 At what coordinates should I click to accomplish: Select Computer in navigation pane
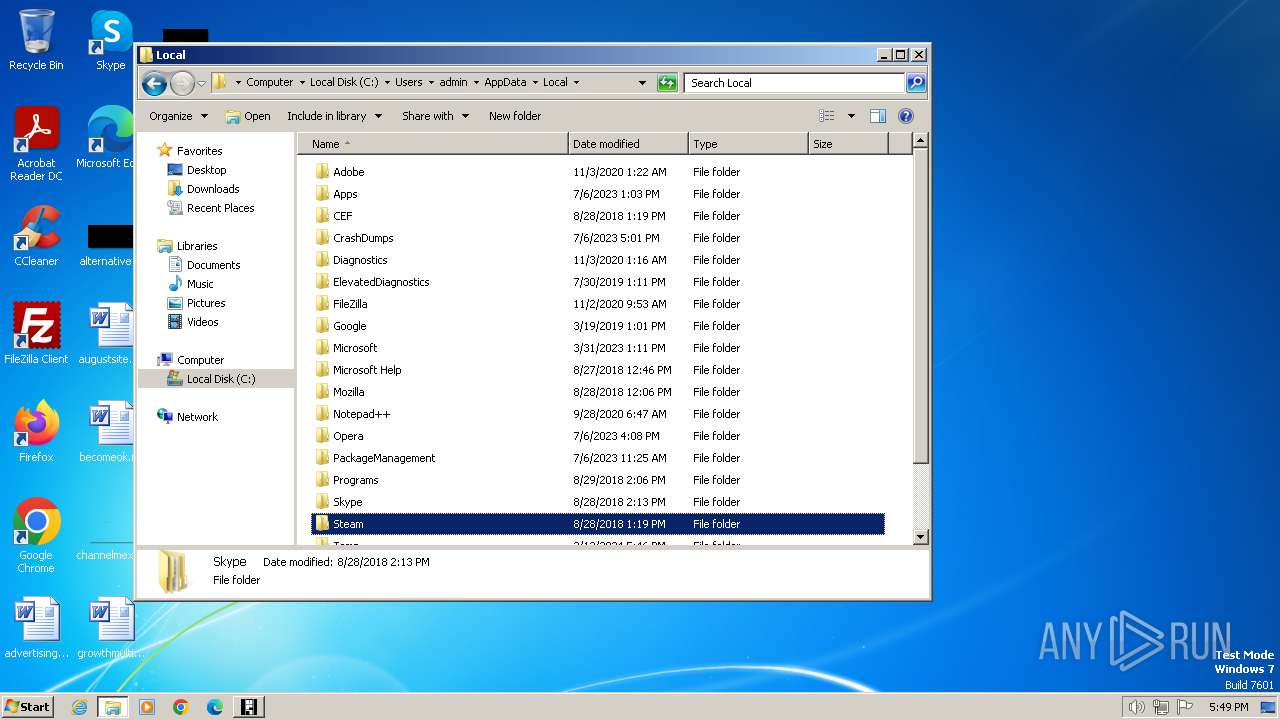pyautogui.click(x=200, y=360)
